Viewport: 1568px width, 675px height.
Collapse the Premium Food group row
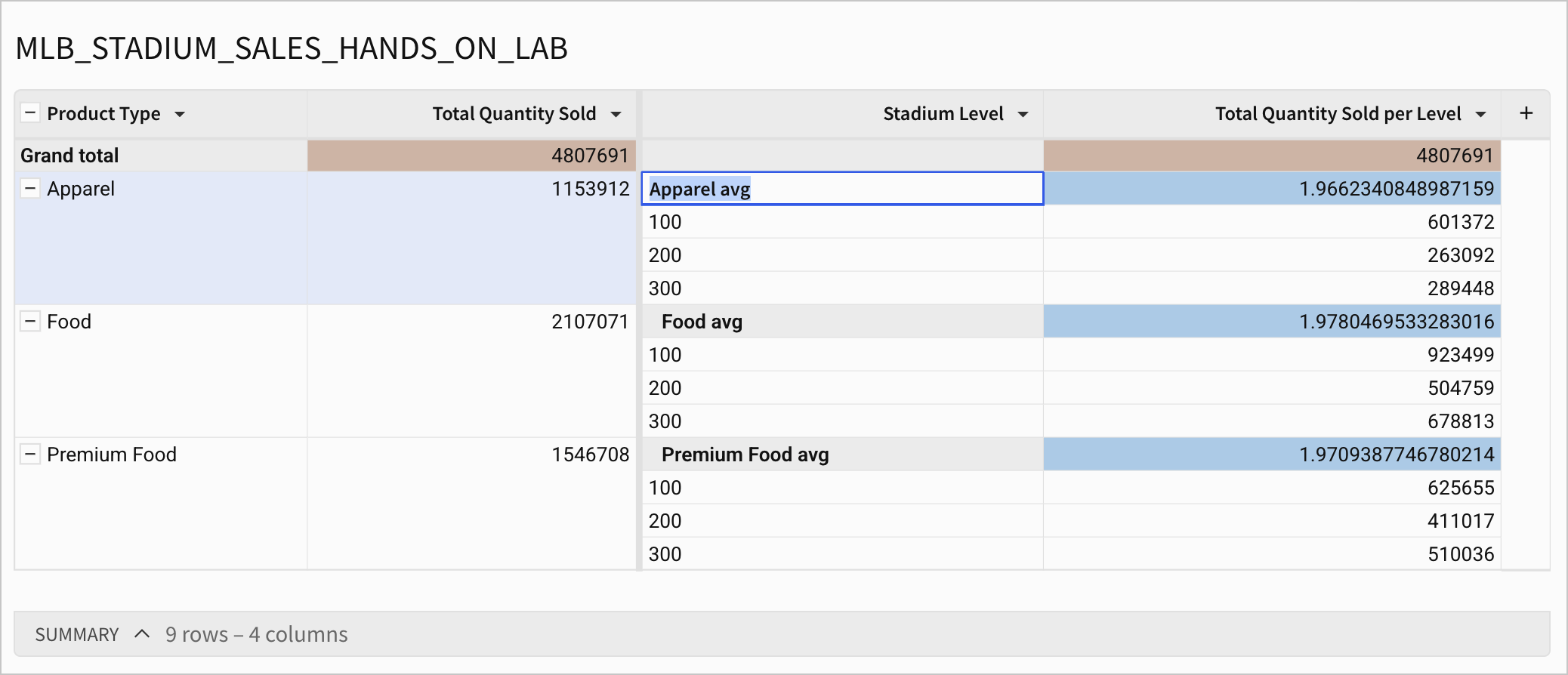click(x=30, y=455)
